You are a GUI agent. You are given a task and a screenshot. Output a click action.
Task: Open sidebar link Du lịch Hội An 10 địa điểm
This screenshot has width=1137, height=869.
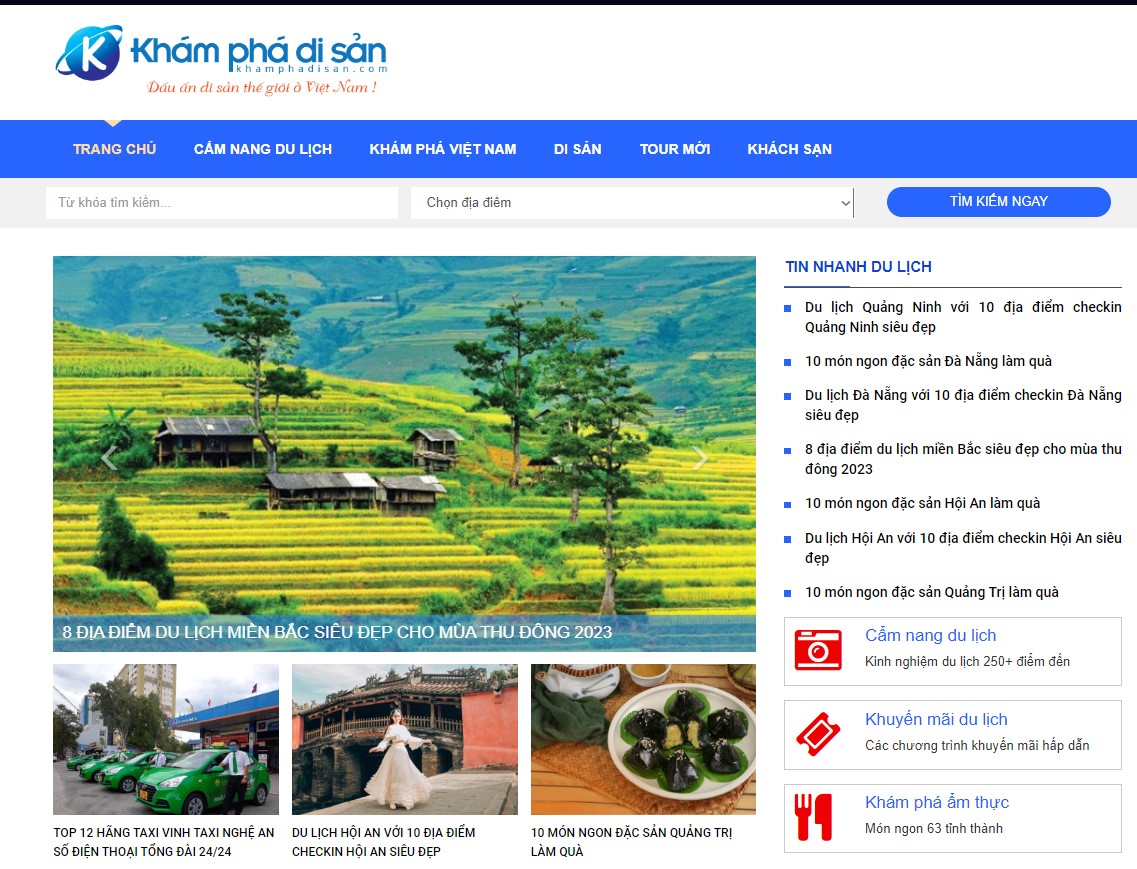pyautogui.click(x=963, y=548)
